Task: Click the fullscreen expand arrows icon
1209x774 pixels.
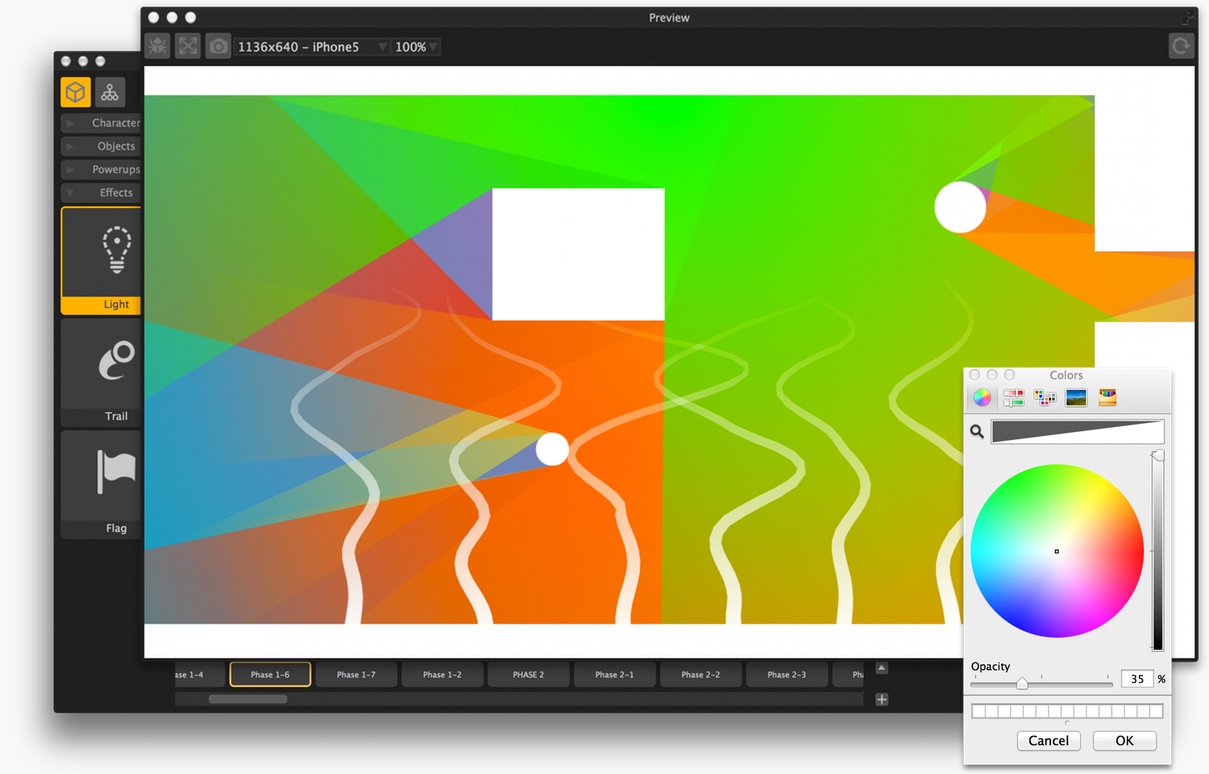Action: click(188, 46)
